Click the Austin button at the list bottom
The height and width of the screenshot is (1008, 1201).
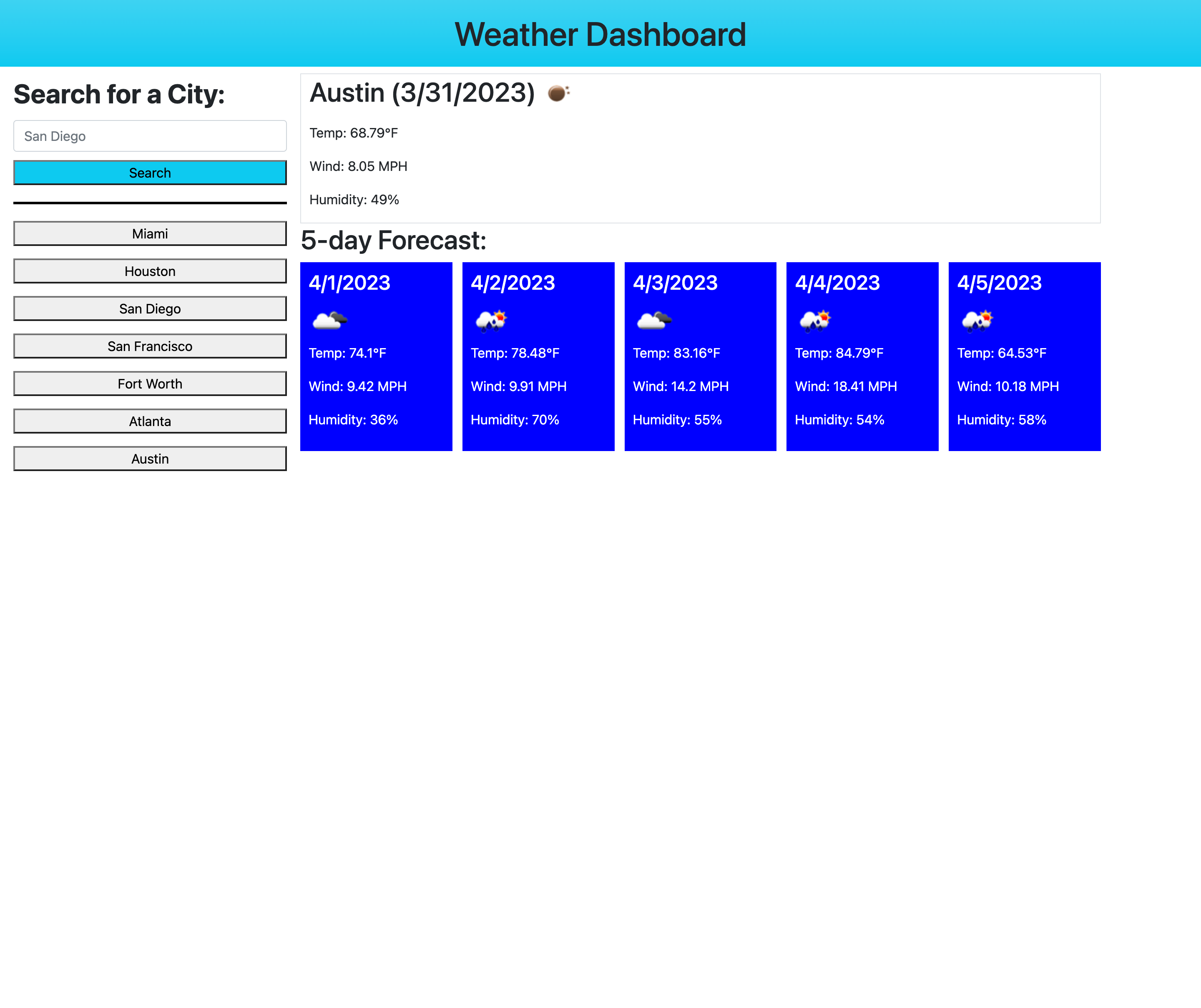tap(150, 458)
